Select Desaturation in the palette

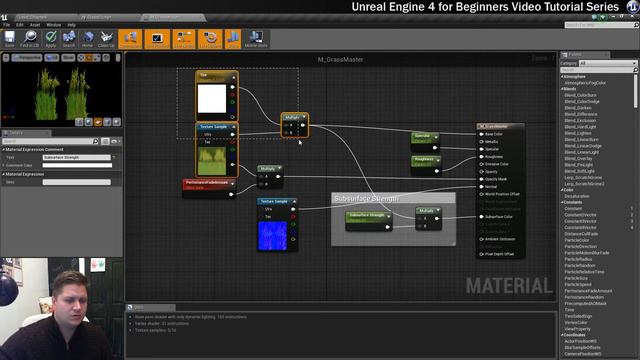coord(577,196)
